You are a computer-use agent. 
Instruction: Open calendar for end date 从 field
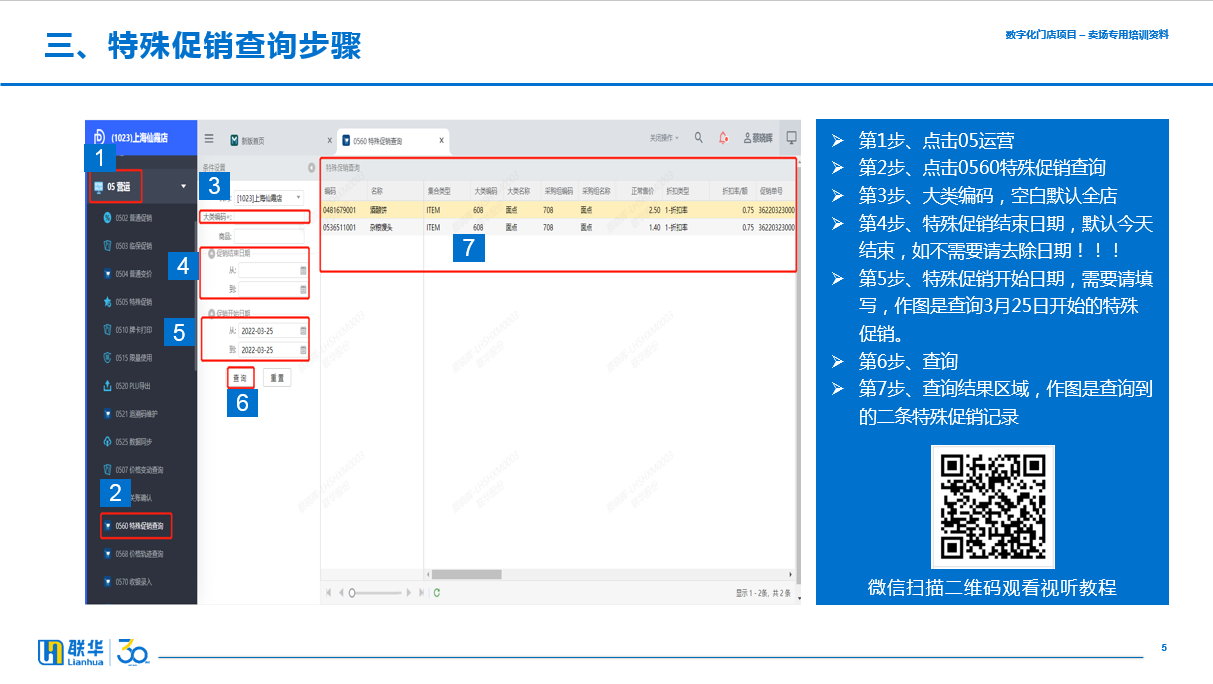303,270
